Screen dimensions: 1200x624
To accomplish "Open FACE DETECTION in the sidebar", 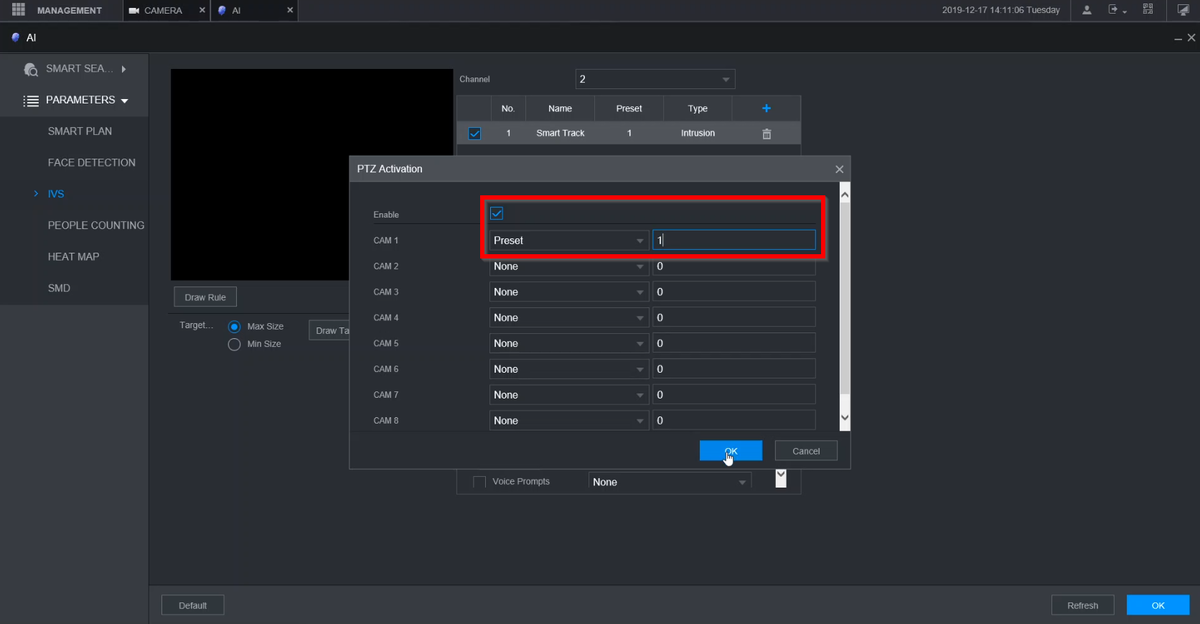I will tap(91, 162).
